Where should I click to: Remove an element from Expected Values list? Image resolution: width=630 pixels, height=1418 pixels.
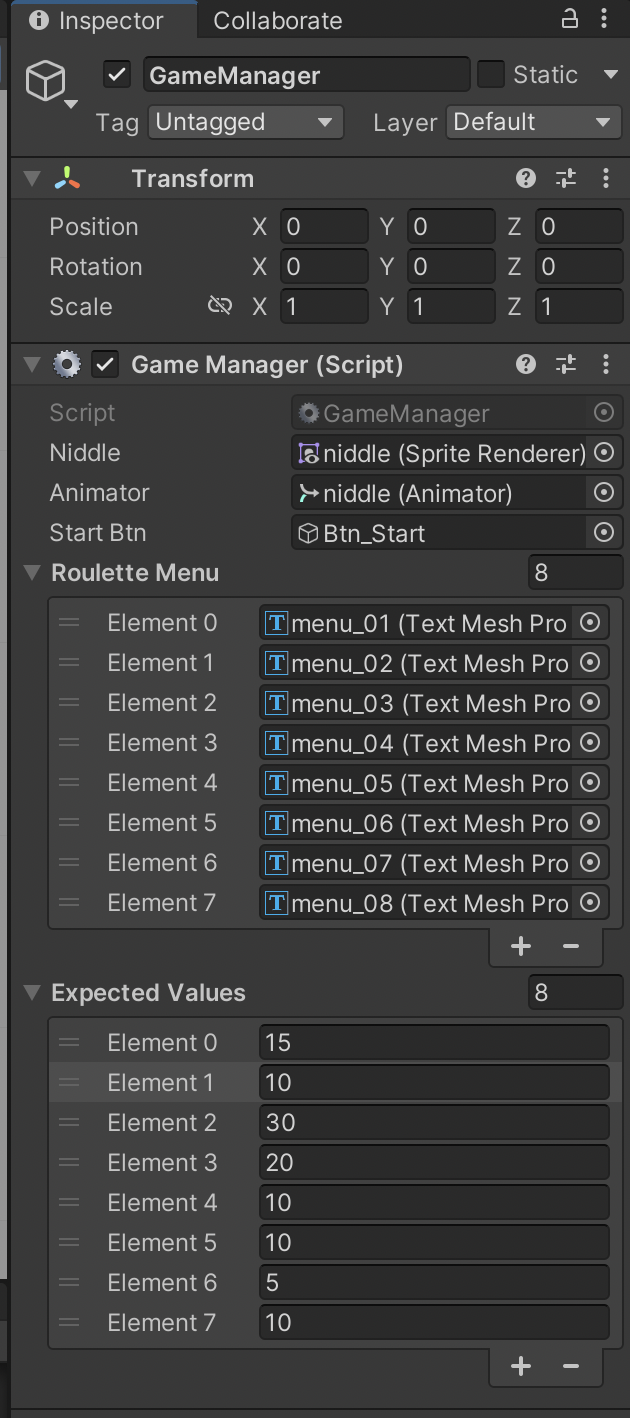coord(571,1366)
